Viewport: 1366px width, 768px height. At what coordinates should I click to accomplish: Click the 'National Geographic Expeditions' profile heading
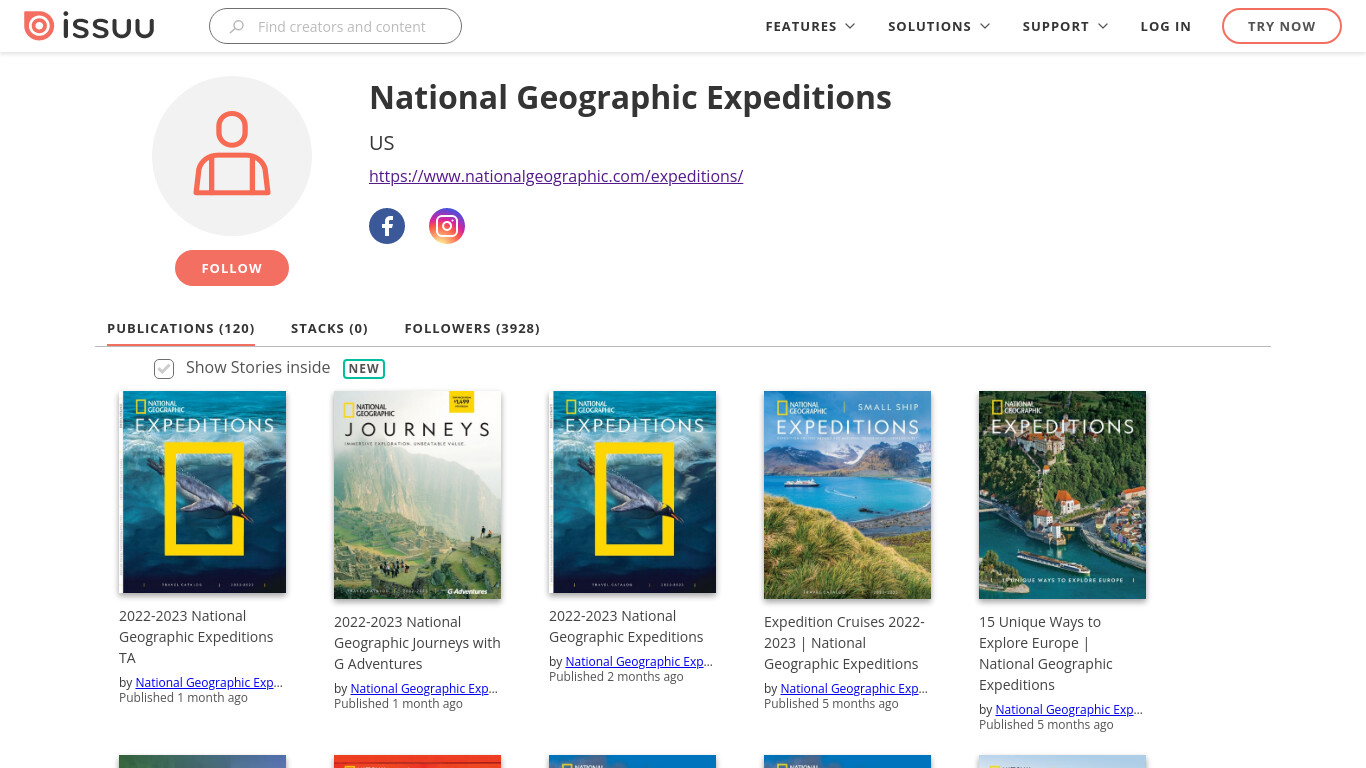pos(630,98)
